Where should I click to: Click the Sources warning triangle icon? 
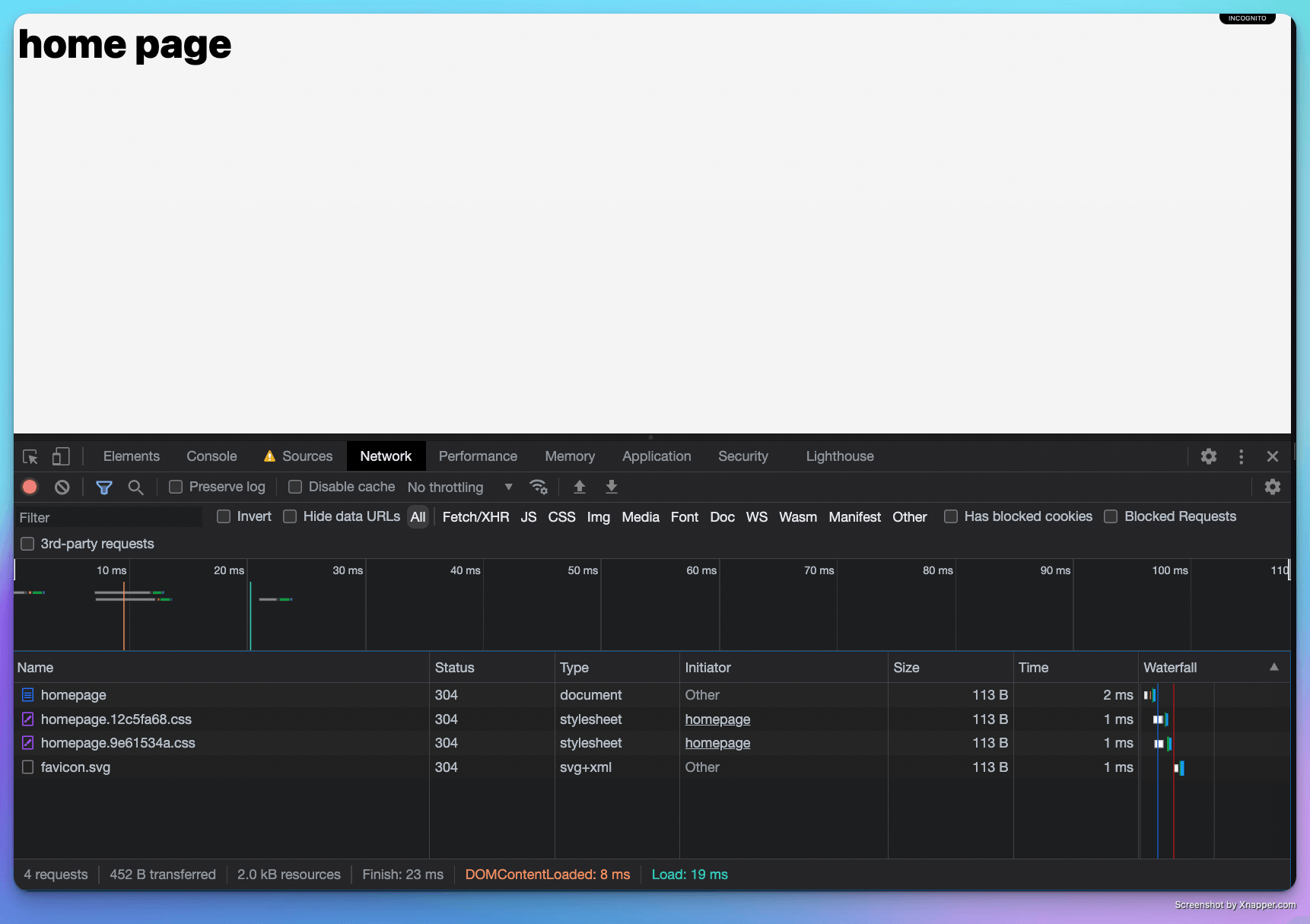pos(269,456)
